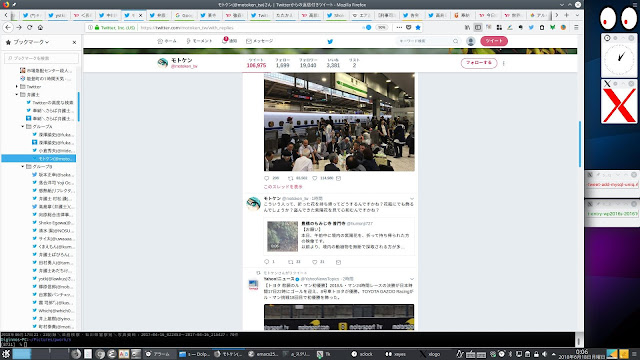Open the 通知 notifications item
Viewport: 640px width, 360px height.
[x=230, y=41]
